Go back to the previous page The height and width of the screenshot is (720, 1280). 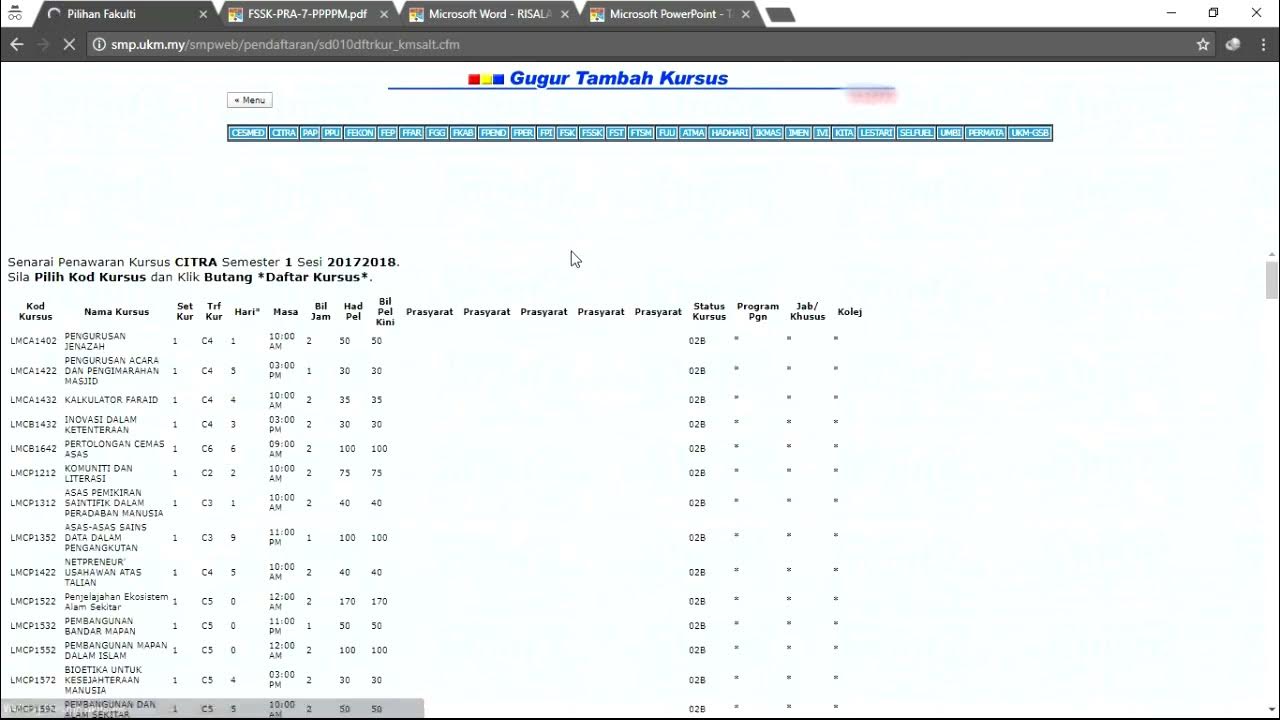(x=16, y=44)
